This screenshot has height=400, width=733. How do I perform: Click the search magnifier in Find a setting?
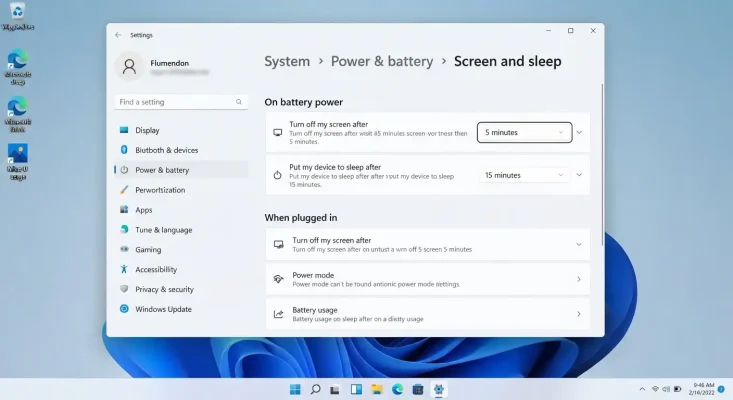239,102
